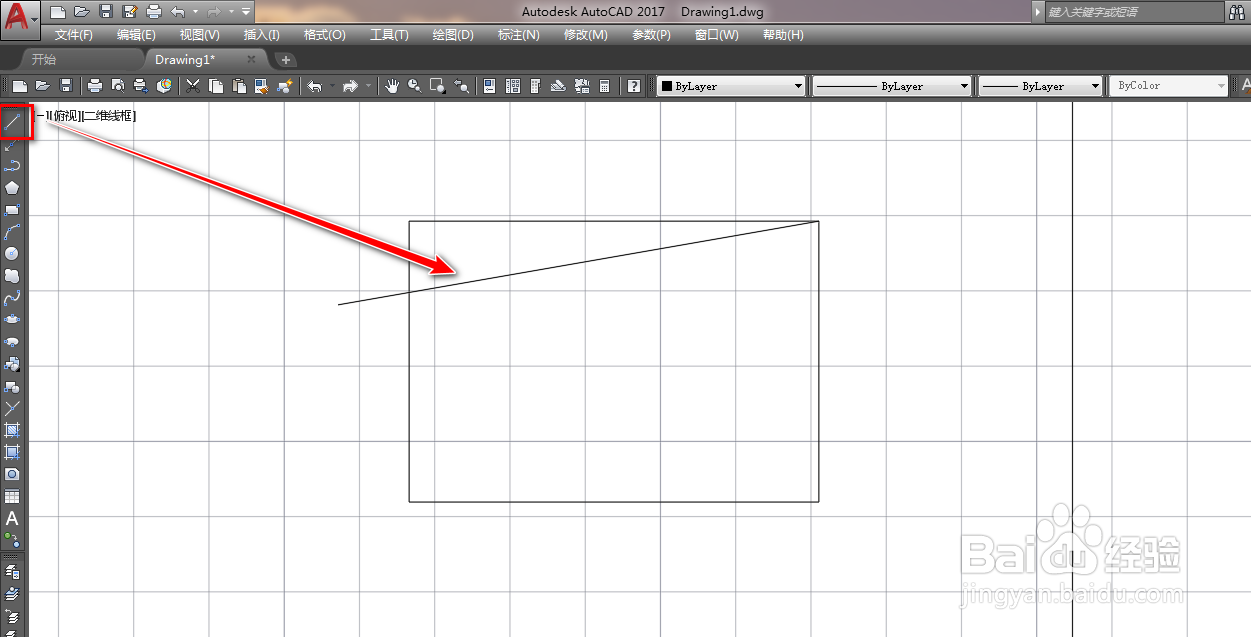The height and width of the screenshot is (637, 1251).
Task: Select the Rectangle tool
Action: 12,210
